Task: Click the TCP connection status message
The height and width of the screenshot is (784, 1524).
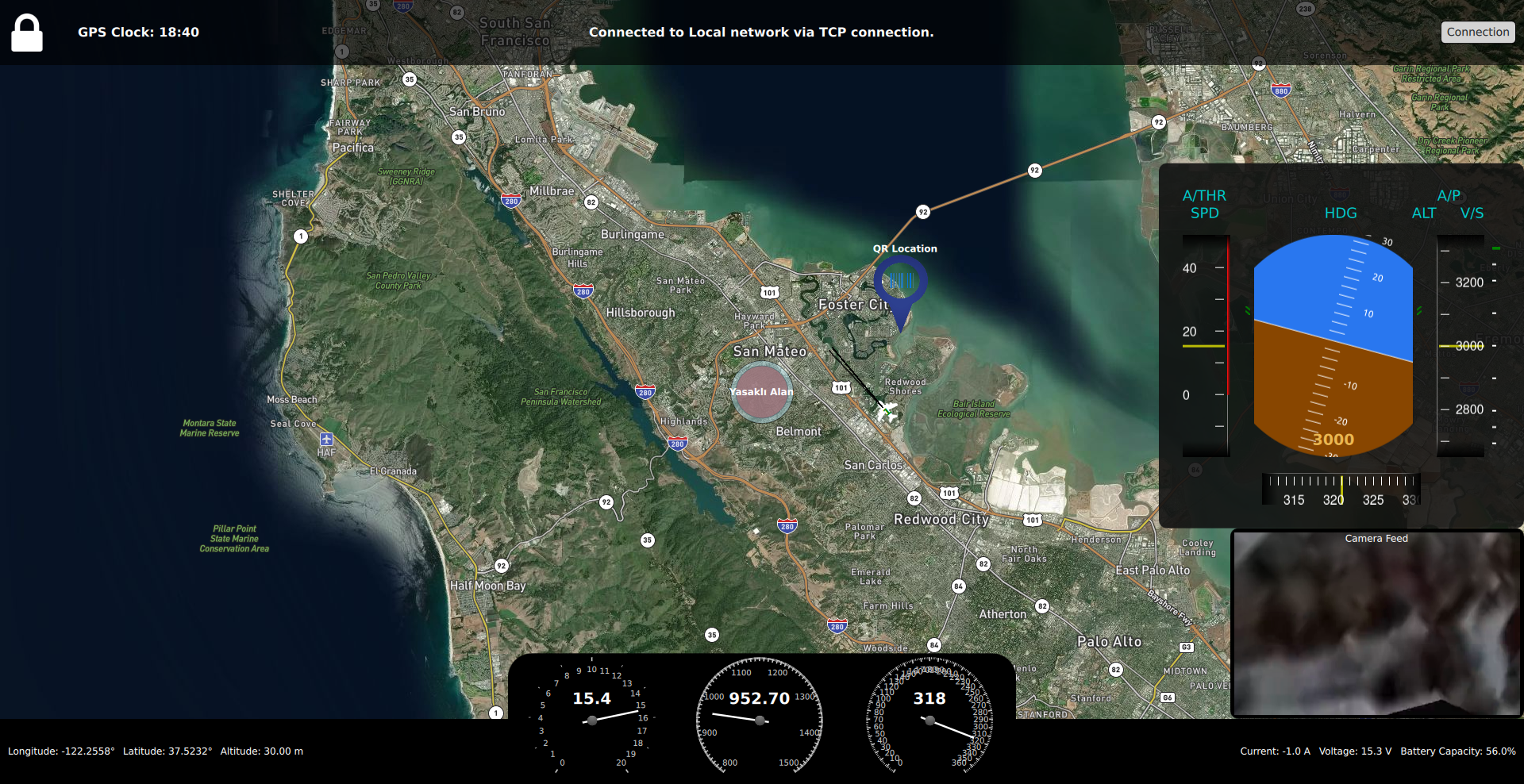Action: click(x=761, y=33)
